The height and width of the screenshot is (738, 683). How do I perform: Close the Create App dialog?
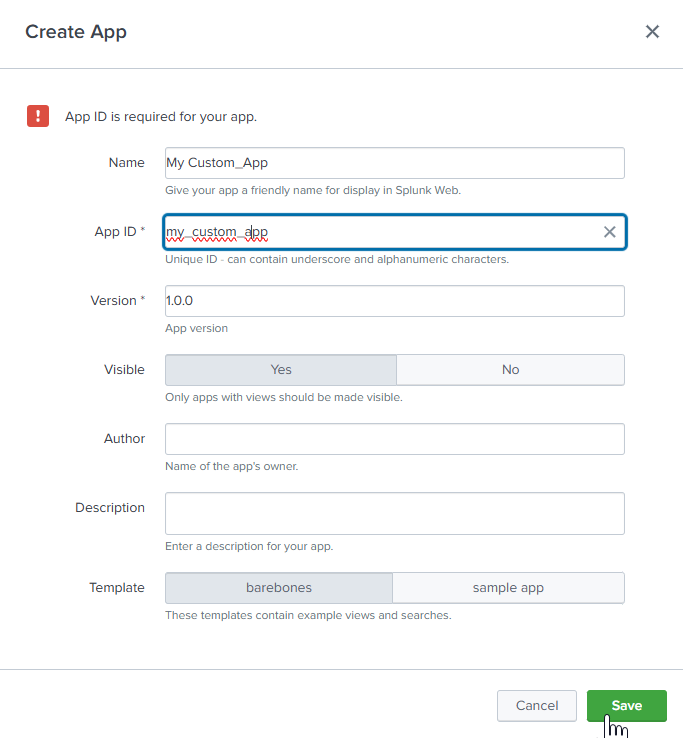pos(652,32)
